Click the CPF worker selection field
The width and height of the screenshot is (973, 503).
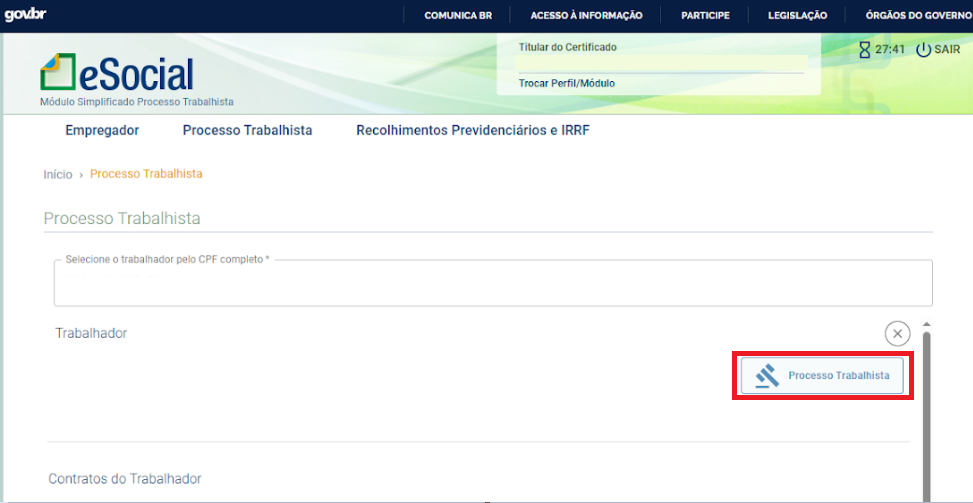tap(493, 283)
